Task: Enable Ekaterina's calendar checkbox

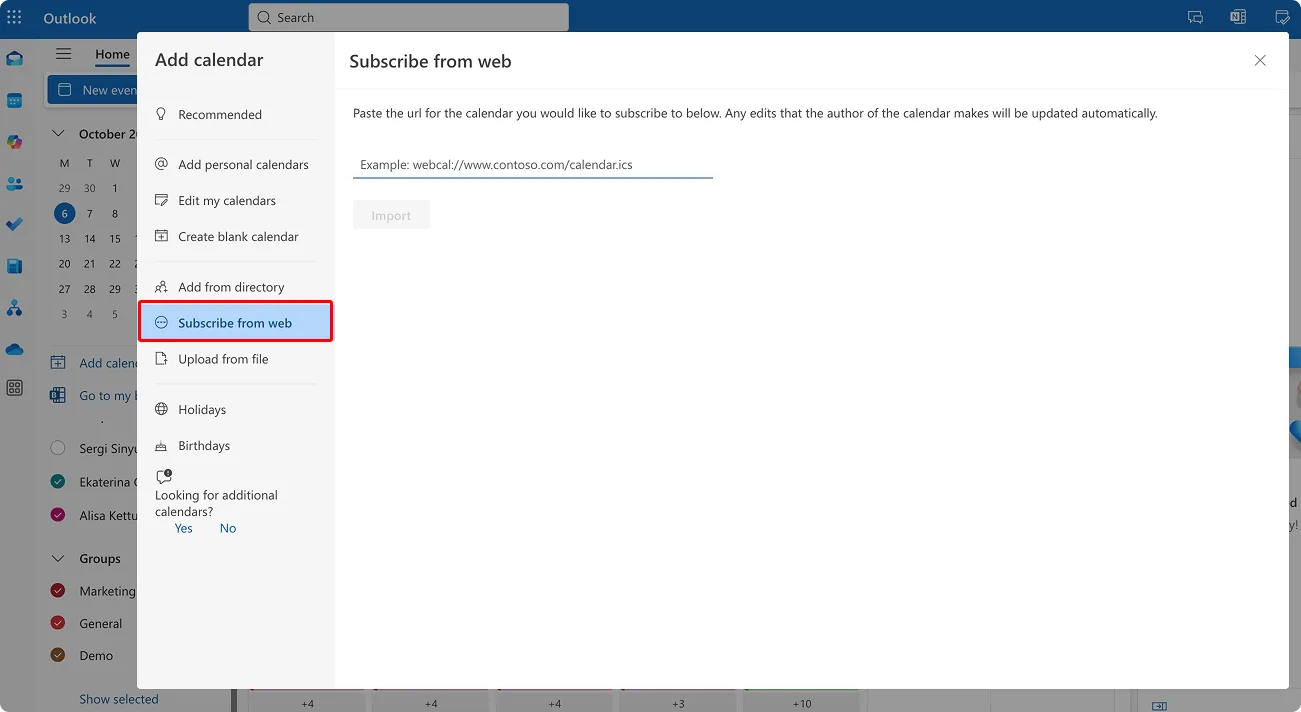Action: [x=57, y=481]
